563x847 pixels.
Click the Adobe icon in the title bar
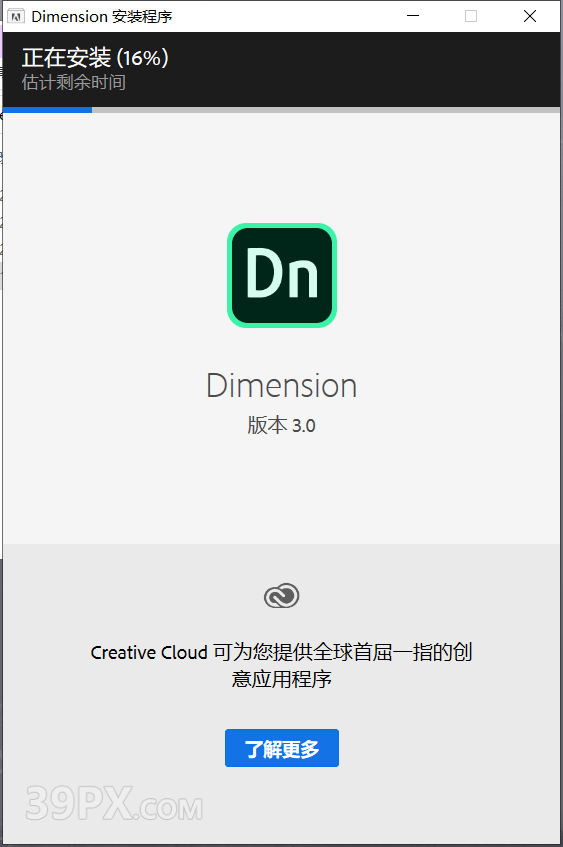click(16, 16)
